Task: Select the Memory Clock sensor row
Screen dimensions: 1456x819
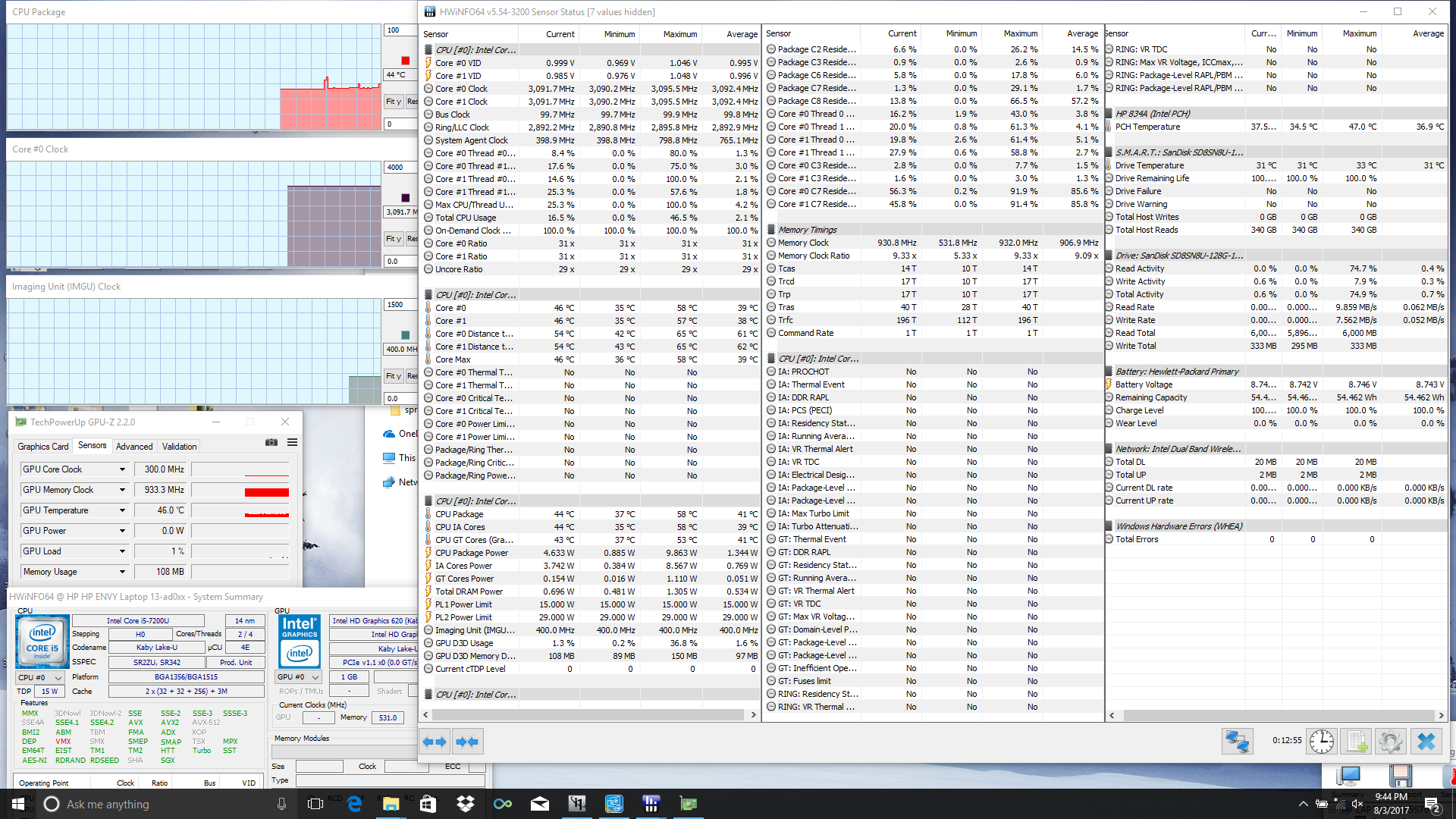Action: (x=933, y=243)
